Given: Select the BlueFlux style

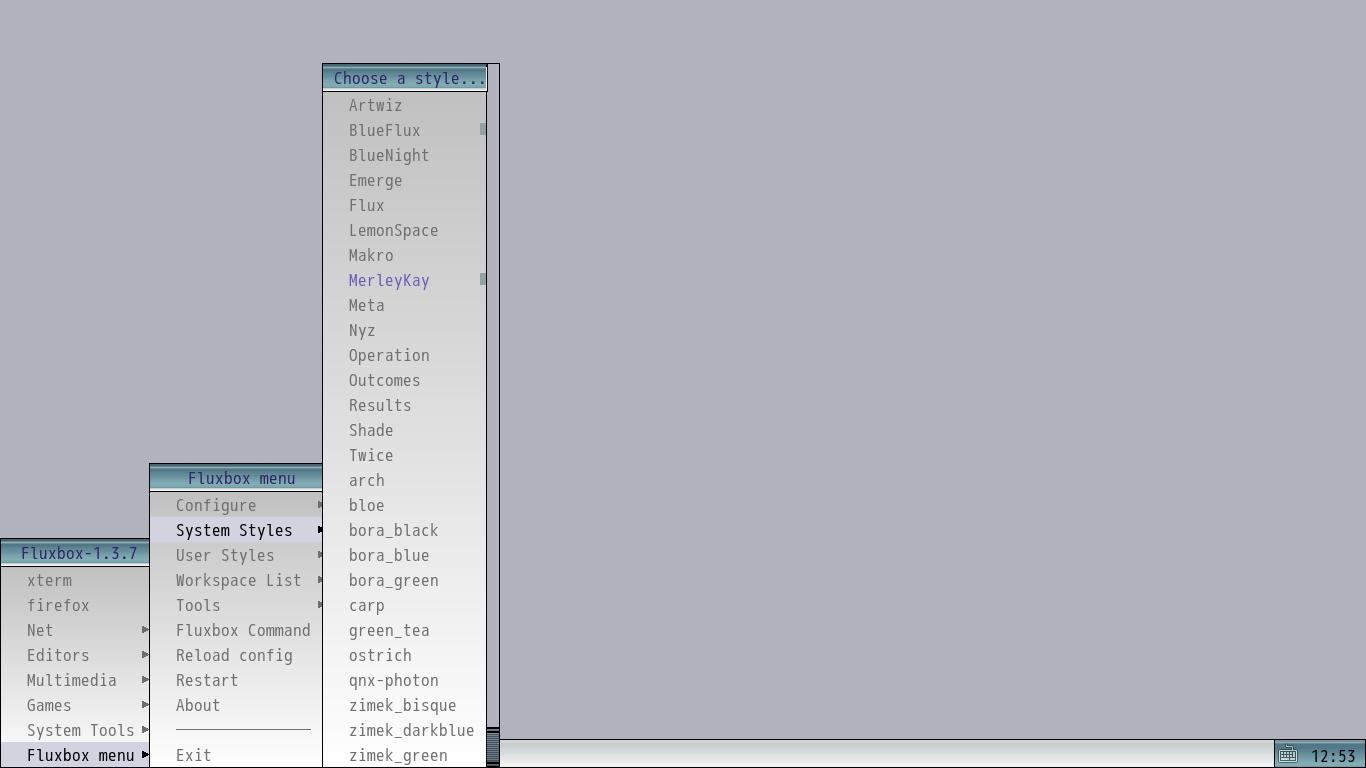Looking at the screenshot, I should click(405, 130).
